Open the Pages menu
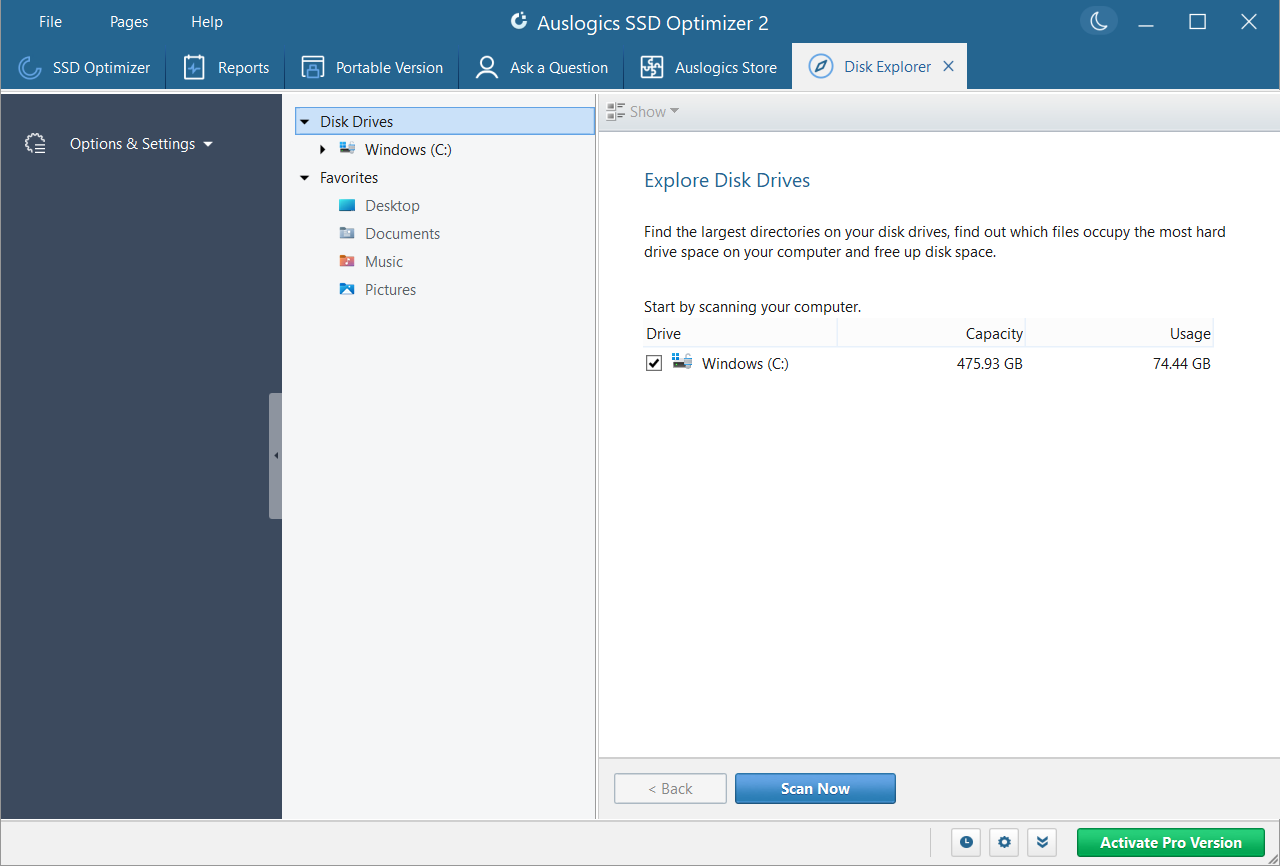 (128, 21)
